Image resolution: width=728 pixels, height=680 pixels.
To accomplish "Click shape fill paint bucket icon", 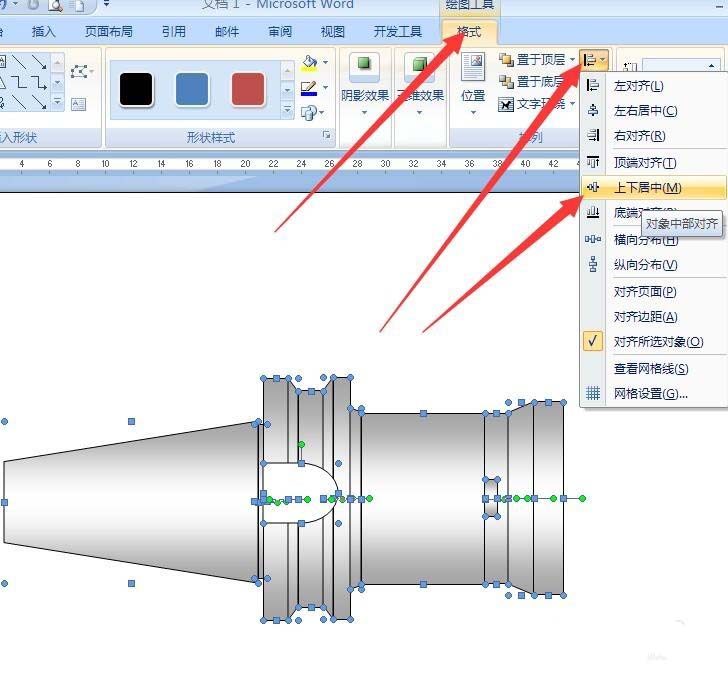I will tap(309, 65).
